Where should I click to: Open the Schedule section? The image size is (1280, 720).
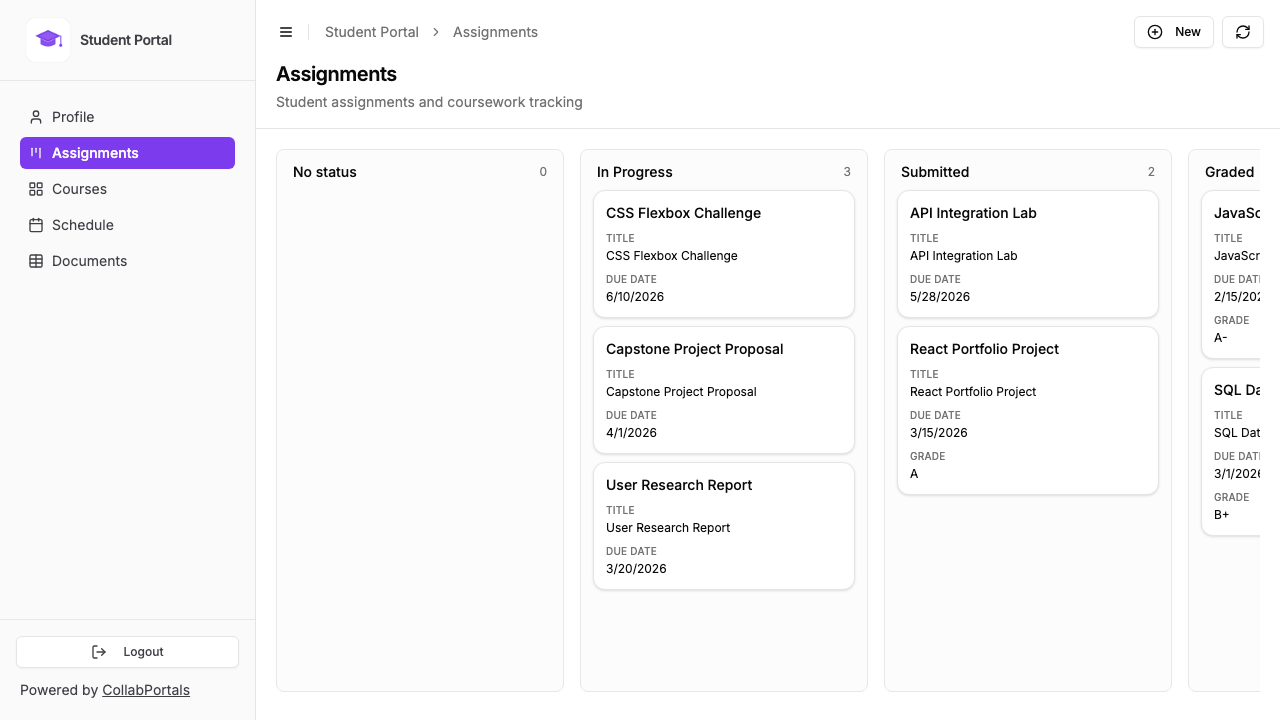[127, 225]
